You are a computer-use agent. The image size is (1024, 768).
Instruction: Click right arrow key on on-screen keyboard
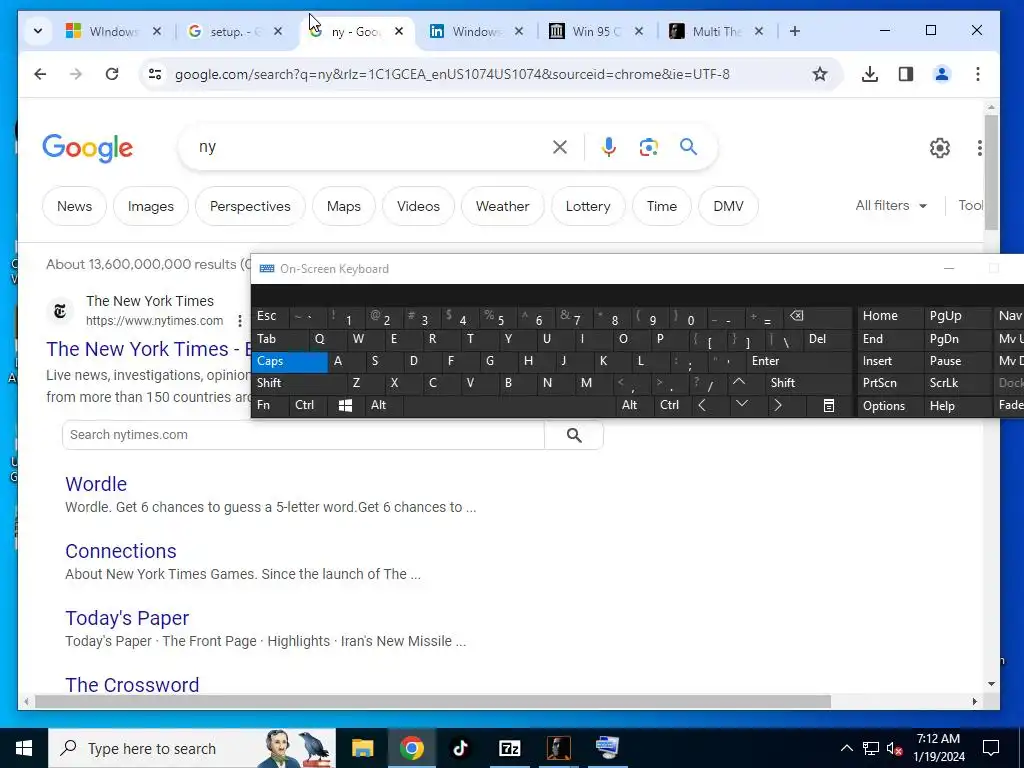pyautogui.click(x=777, y=406)
